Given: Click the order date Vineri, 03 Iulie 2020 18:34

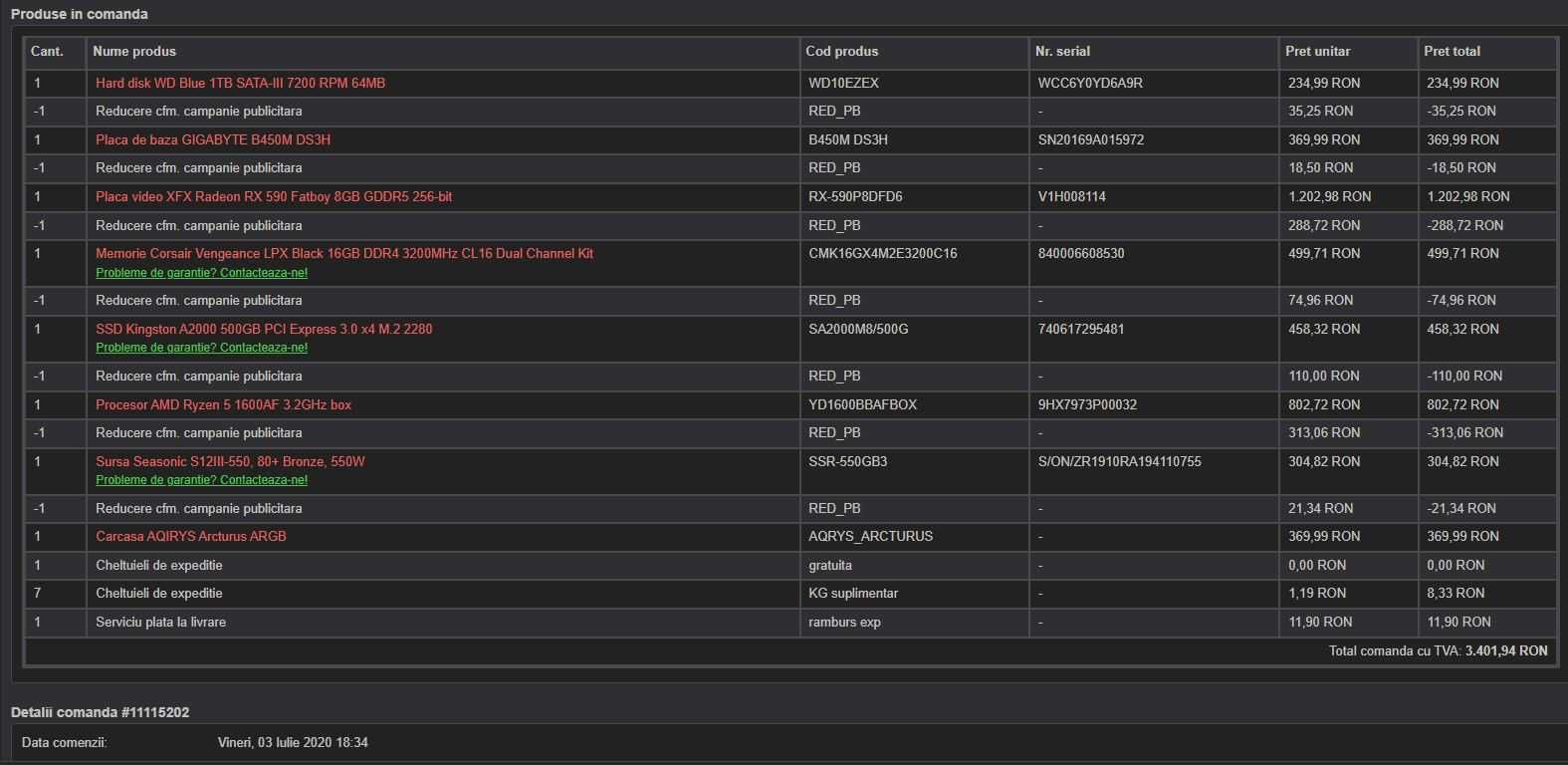Looking at the screenshot, I should click(293, 742).
